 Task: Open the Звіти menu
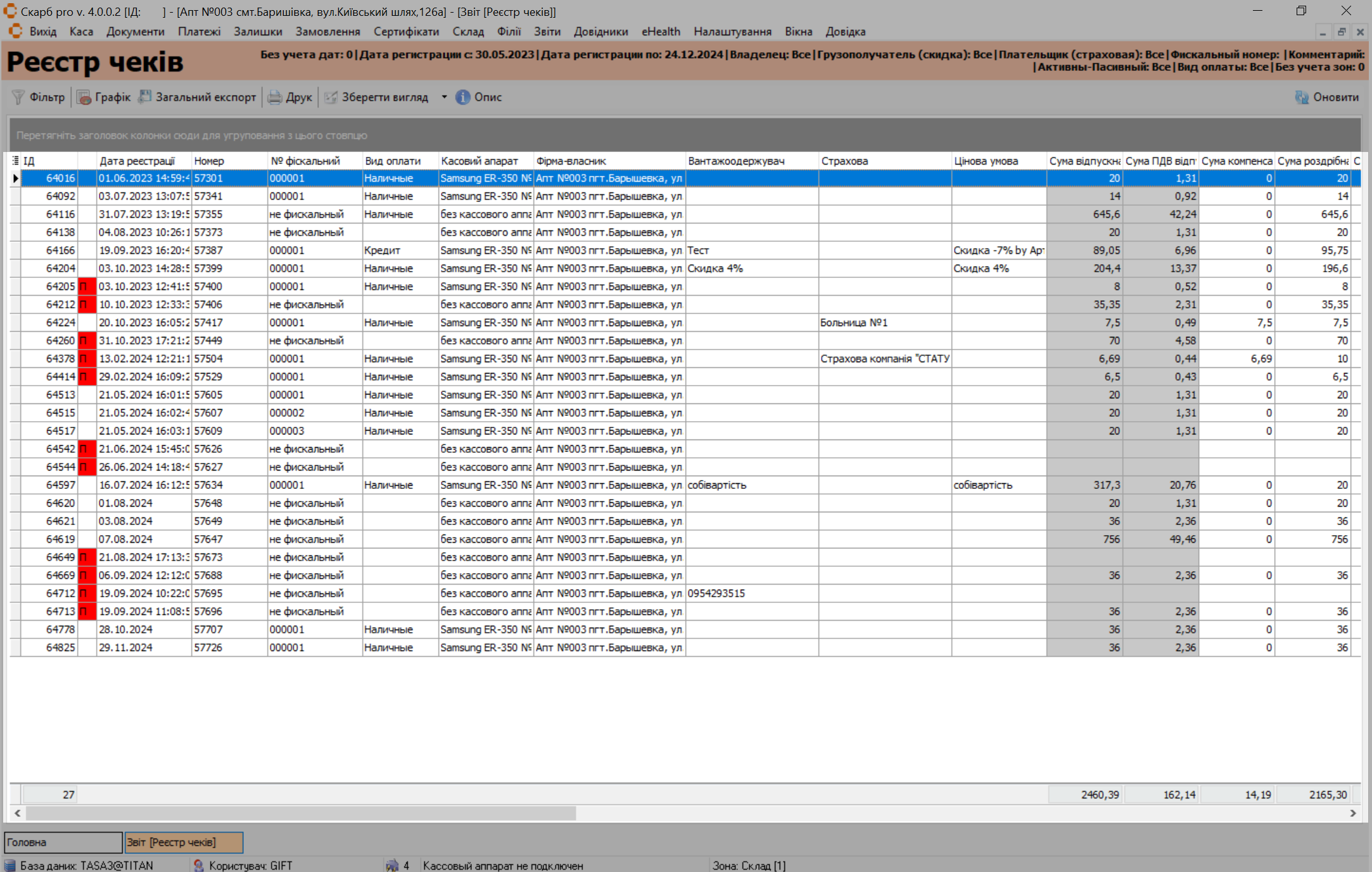pos(547,32)
